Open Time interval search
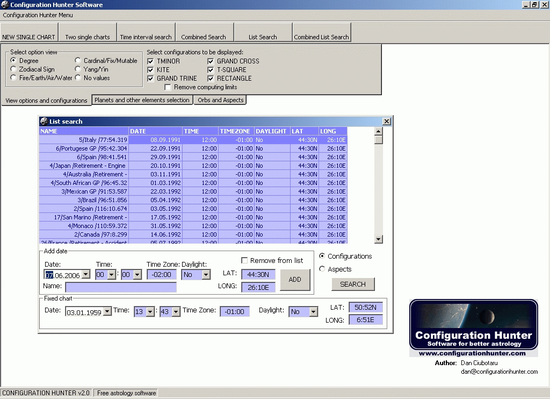Image resolution: width=550 pixels, height=399 pixels. pos(146,33)
